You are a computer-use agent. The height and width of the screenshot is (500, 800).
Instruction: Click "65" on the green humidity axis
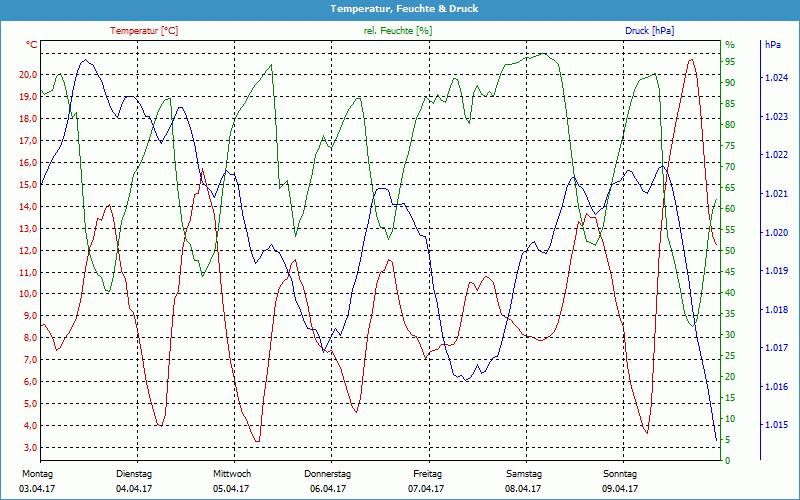(x=730, y=188)
